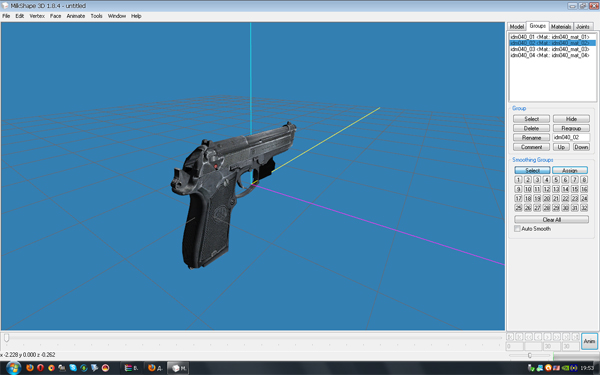Screen dimensions: 600x375
Task: Open the Animate menu
Action: 76,16
